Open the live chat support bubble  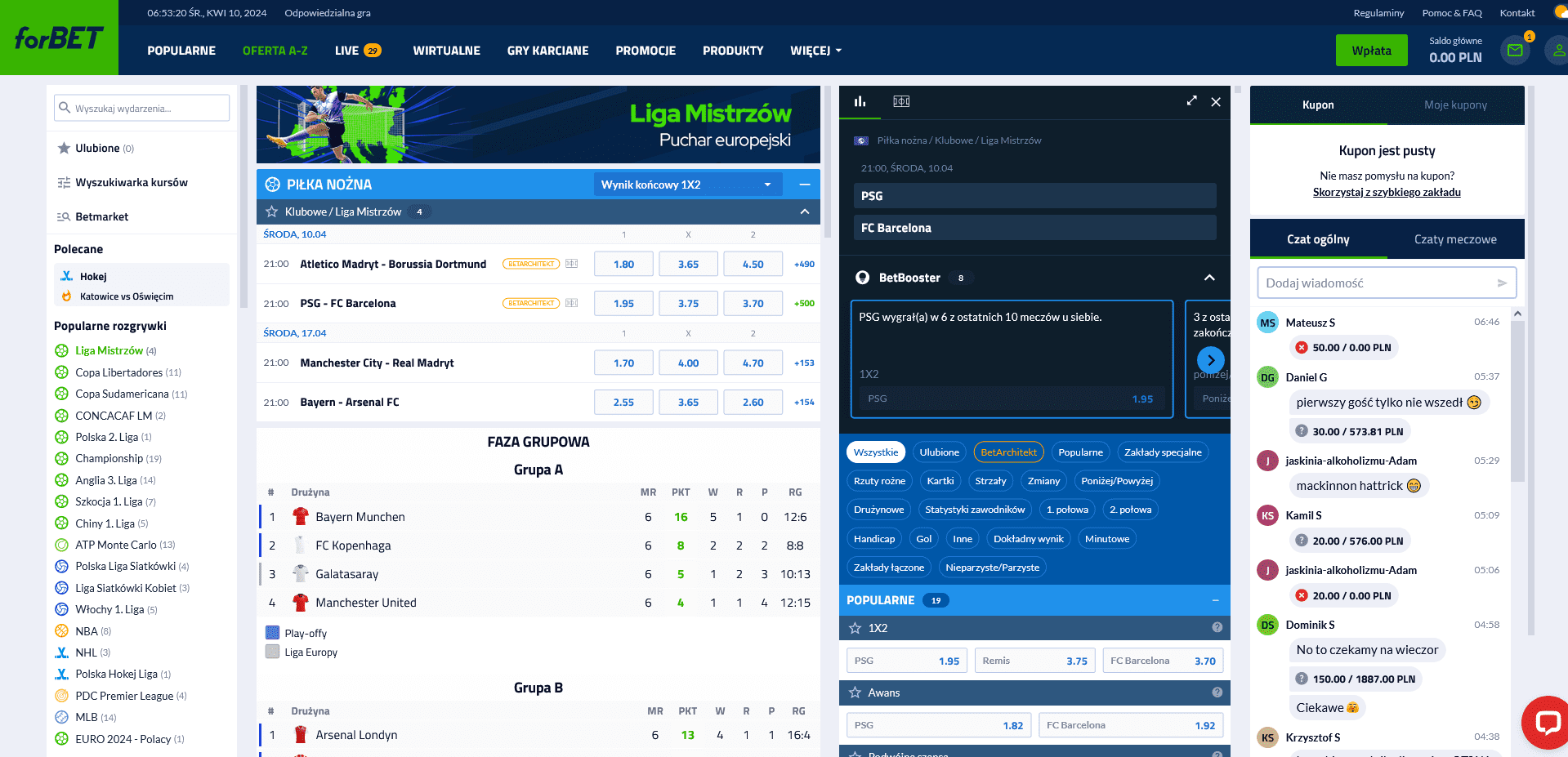click(1547, 723)
